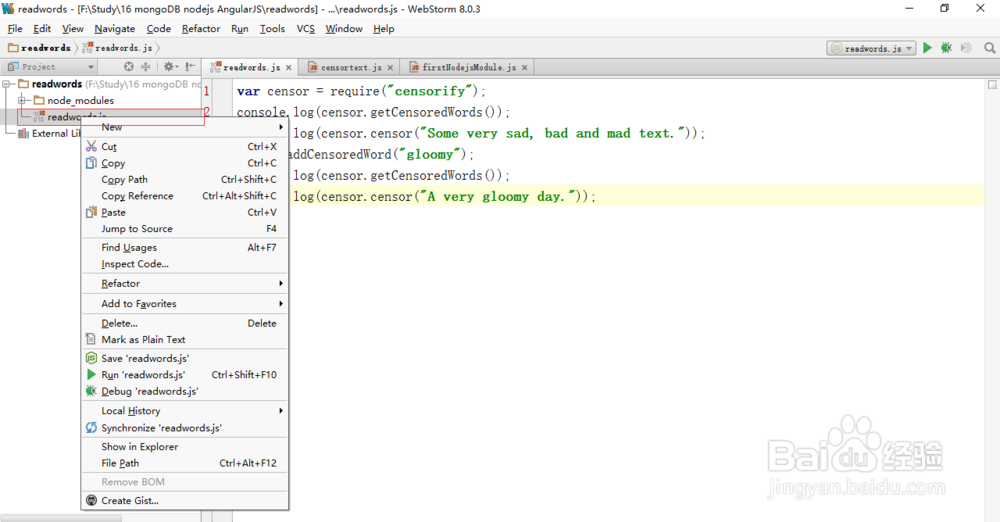Click the External Libraries icon in tree
Image resolution: width=1000 pixels, height=522 pixels.
(x=24, y=133)
